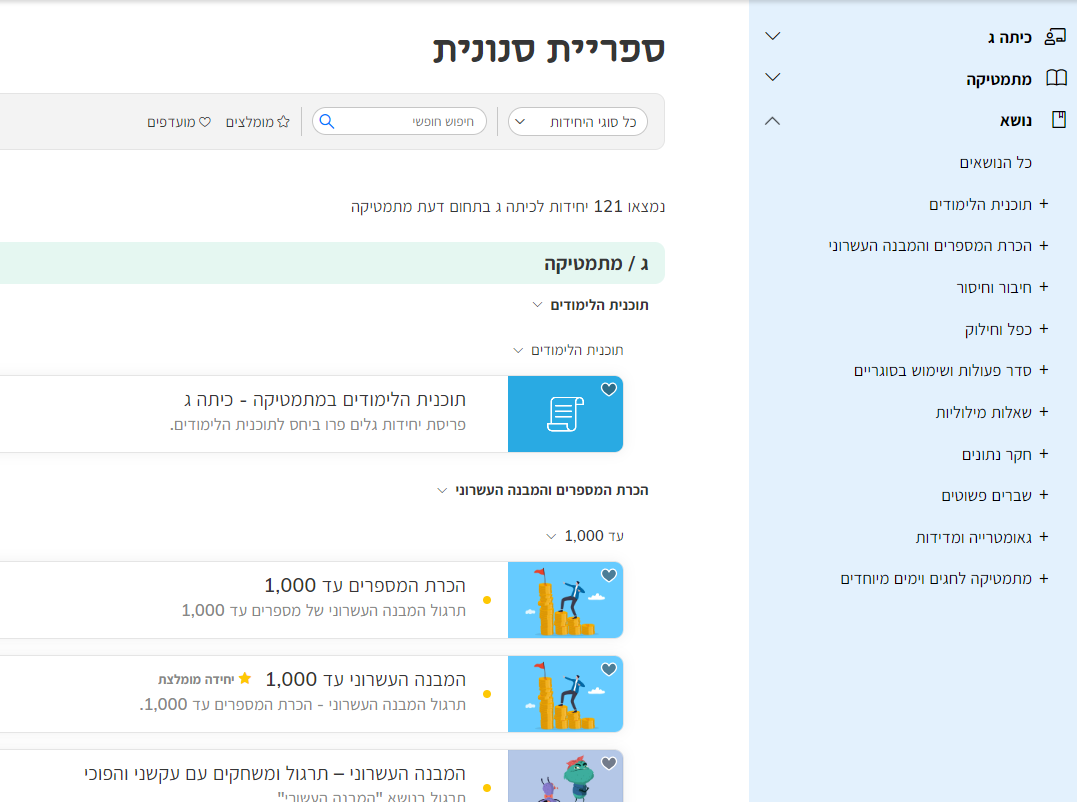Select גאומטרייה ומדידות topic in sidebar

(x=973, y=538)
